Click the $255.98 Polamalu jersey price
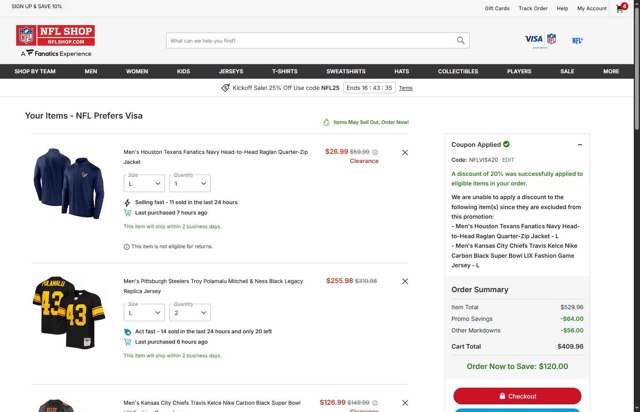The width and height of the screenshot is (640, 412). click(x=340, y=281)
